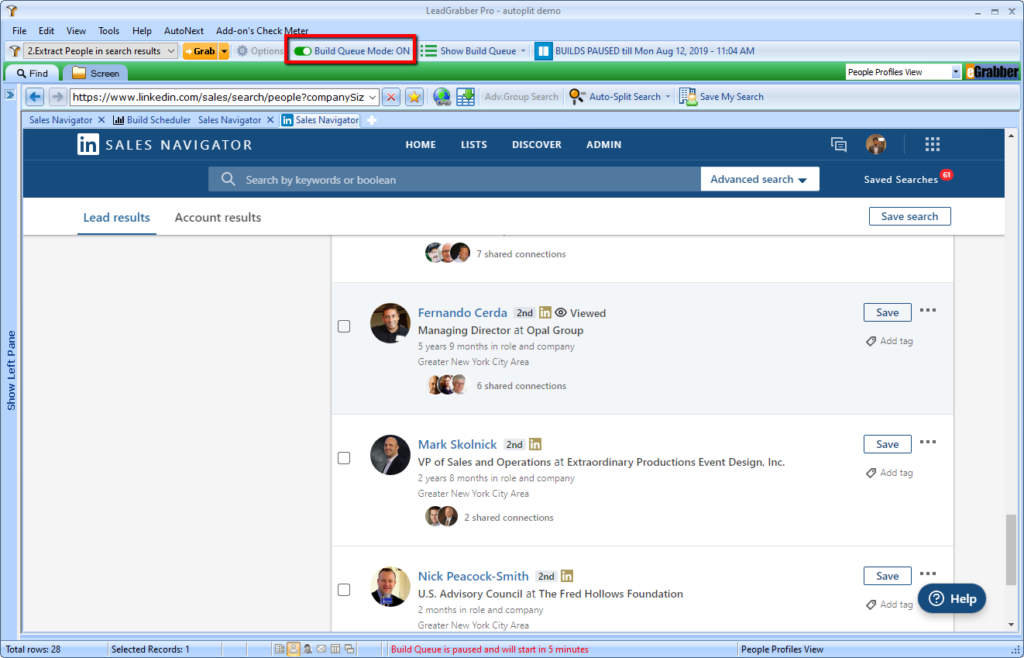The height and width of the screenshot is (658, 1024).
Task: Expand the Extract People in search results dropdown
Action: coord(171,51)
